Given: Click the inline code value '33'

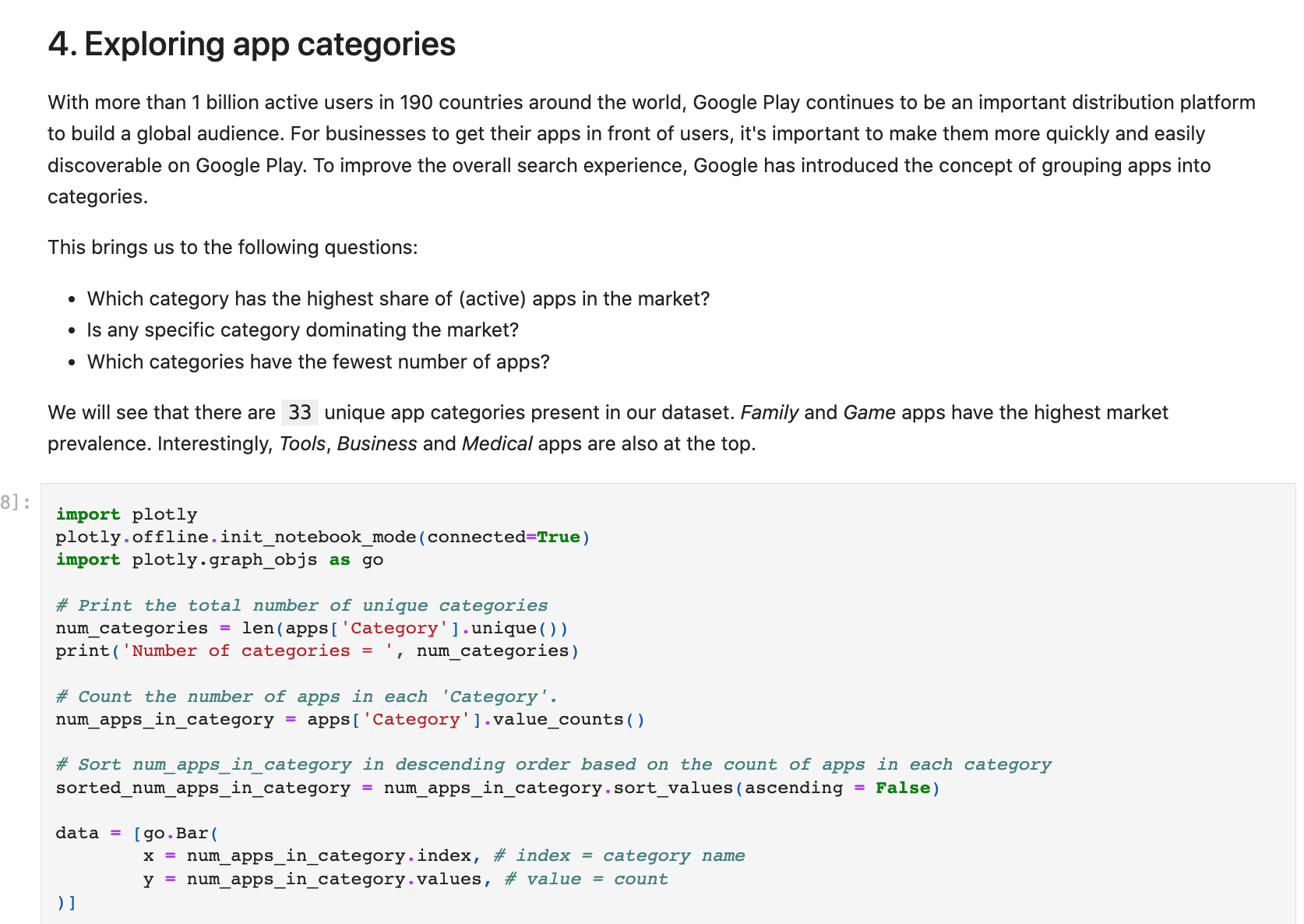Looking at the screenshot, I should click(x=300, y=413).
